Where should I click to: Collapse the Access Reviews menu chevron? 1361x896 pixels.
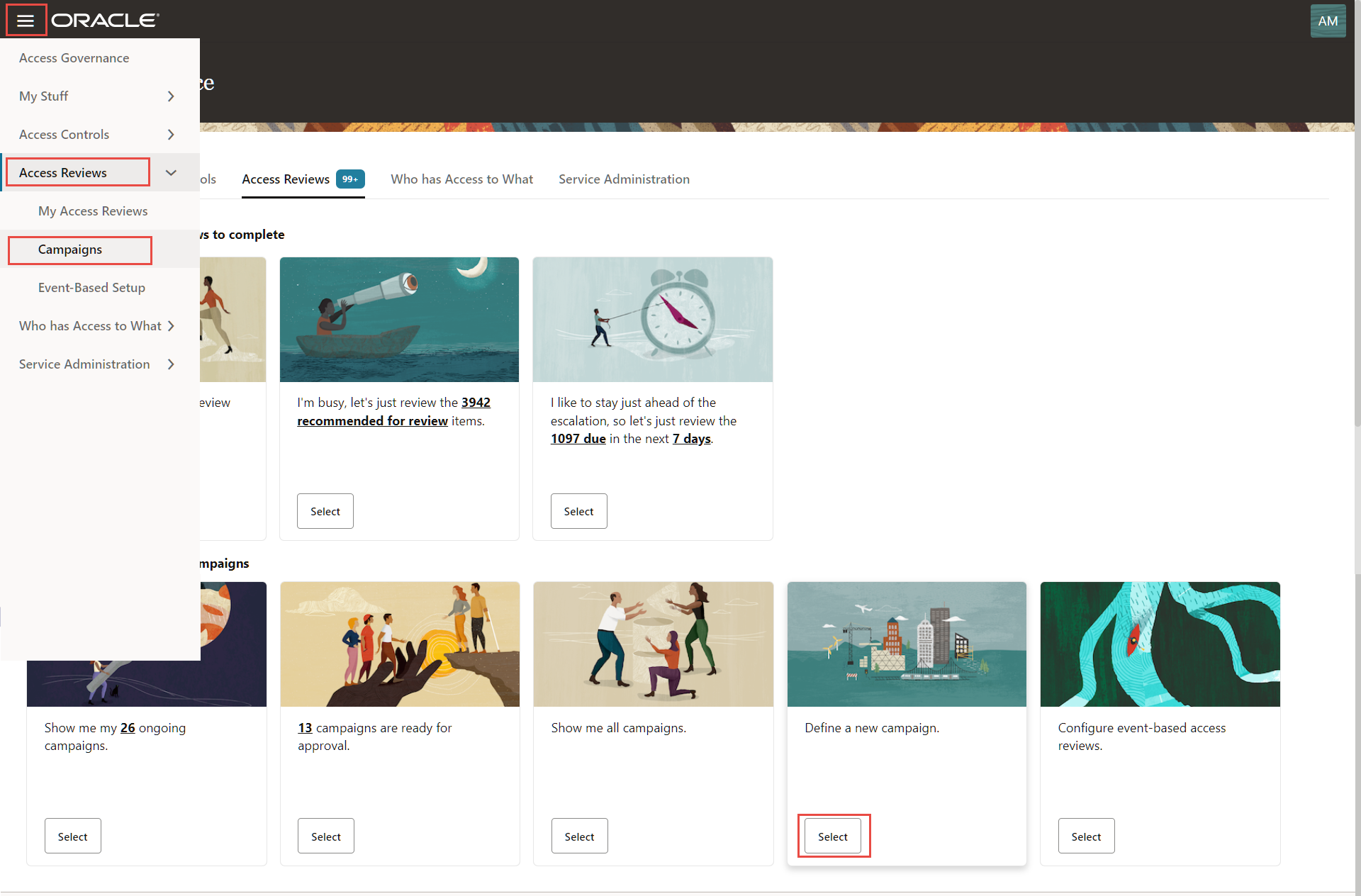tap(171, 173)
